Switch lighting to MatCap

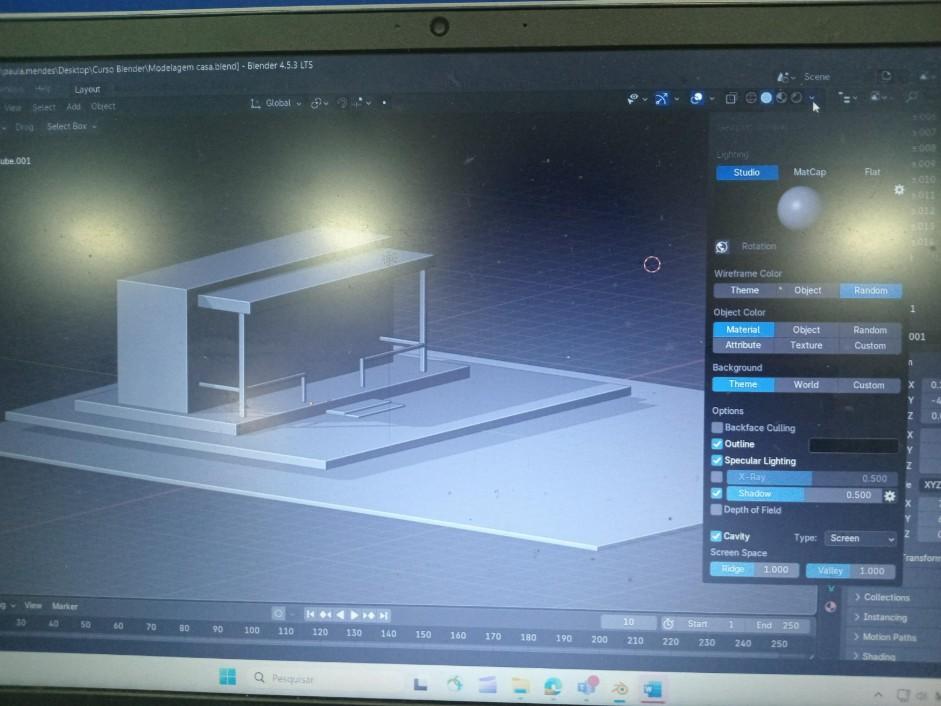coord(810,172)
